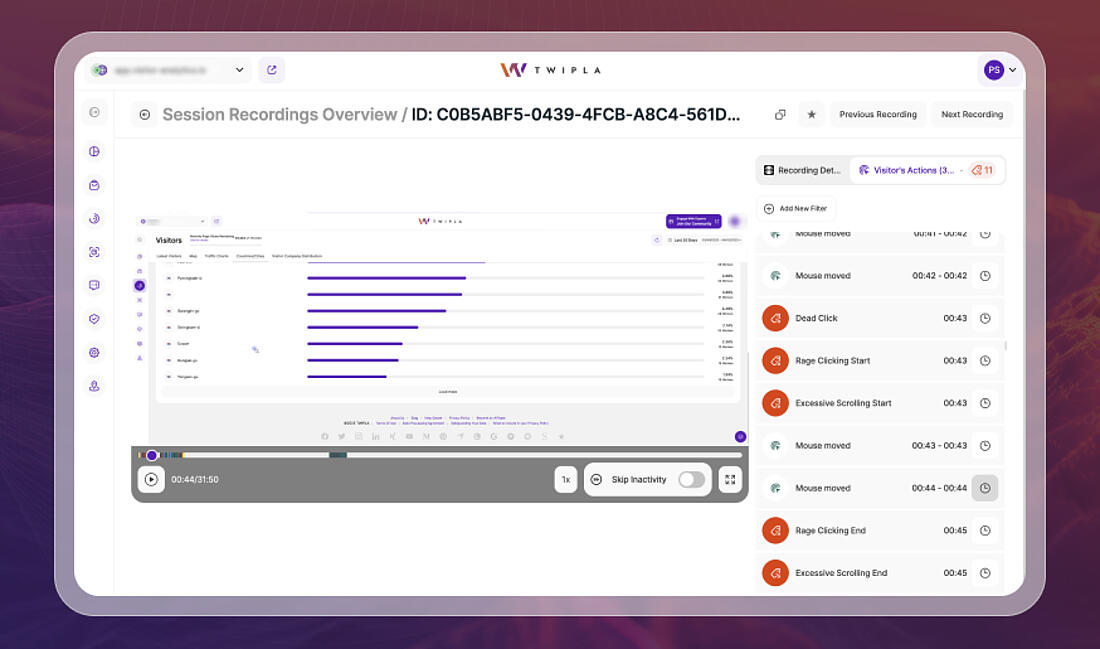Click the orange Excessive Scrolling Start icon

pos(775,403)
